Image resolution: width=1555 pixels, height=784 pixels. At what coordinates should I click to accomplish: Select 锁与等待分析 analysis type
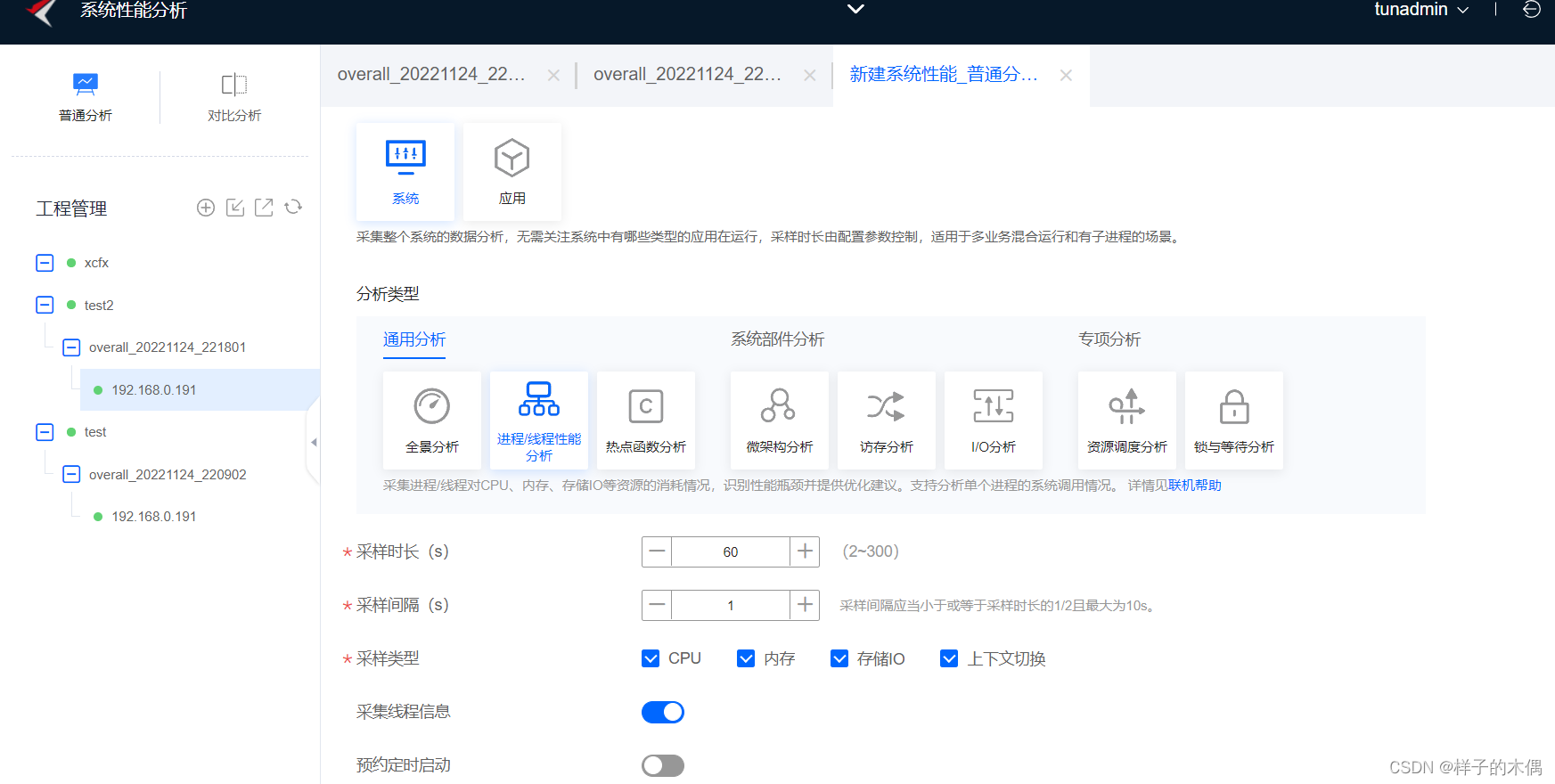tap(1234, 421)
